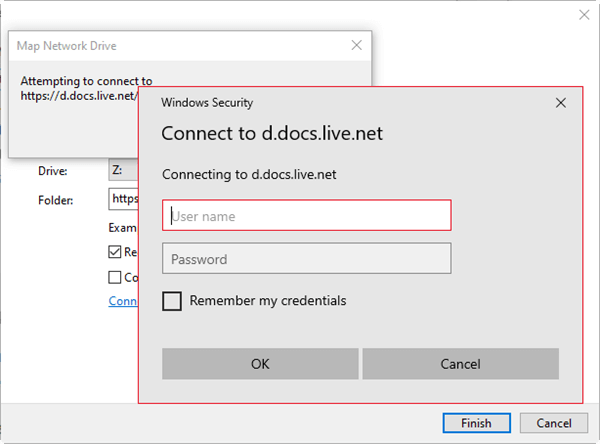Close the background Map Network Drive wizard

click(584, 14)
